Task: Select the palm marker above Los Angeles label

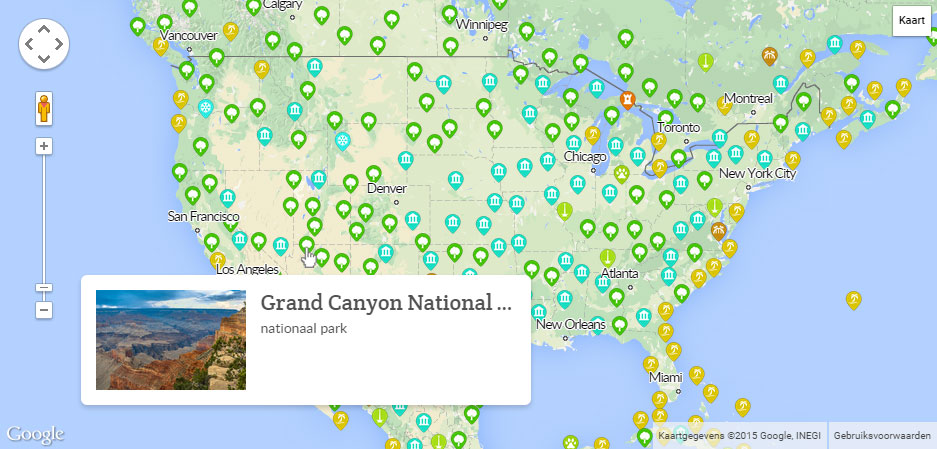Action: [x=218, y=259]
